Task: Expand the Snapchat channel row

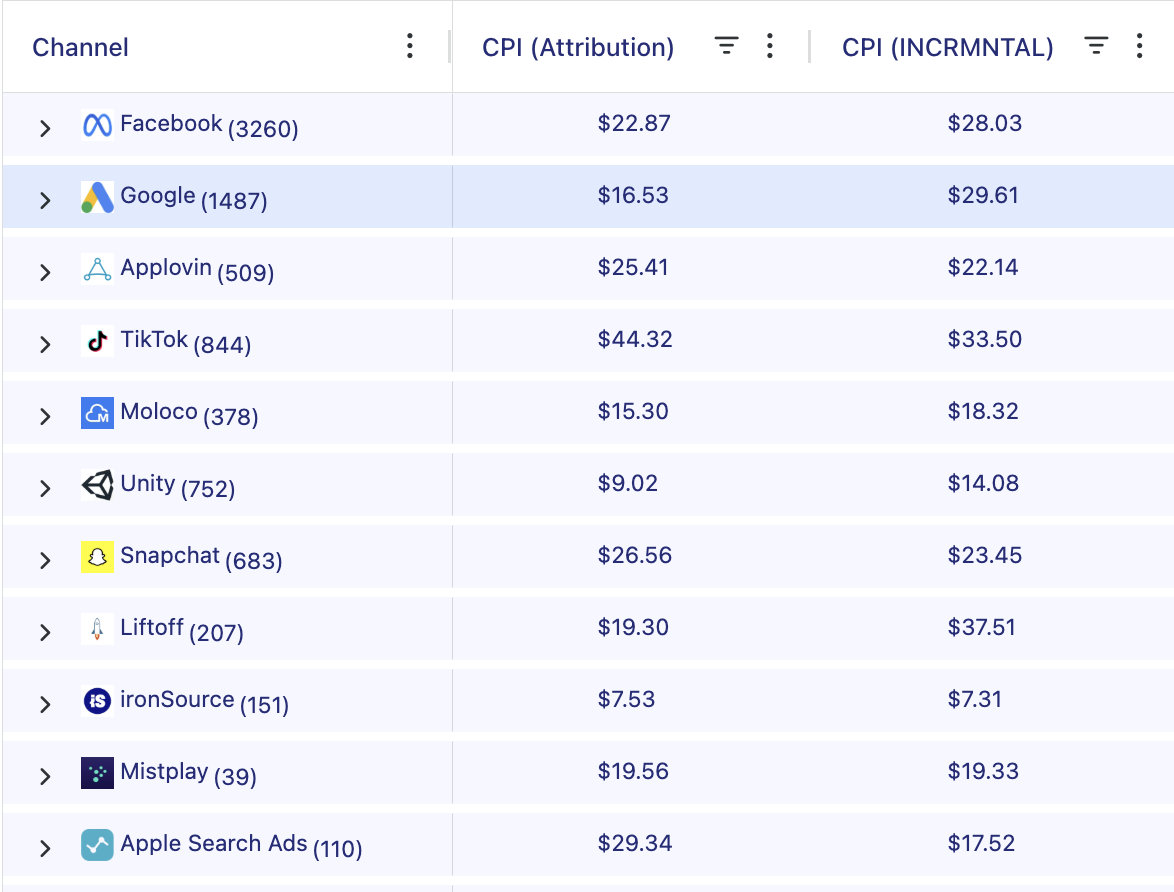Action: 45,559
